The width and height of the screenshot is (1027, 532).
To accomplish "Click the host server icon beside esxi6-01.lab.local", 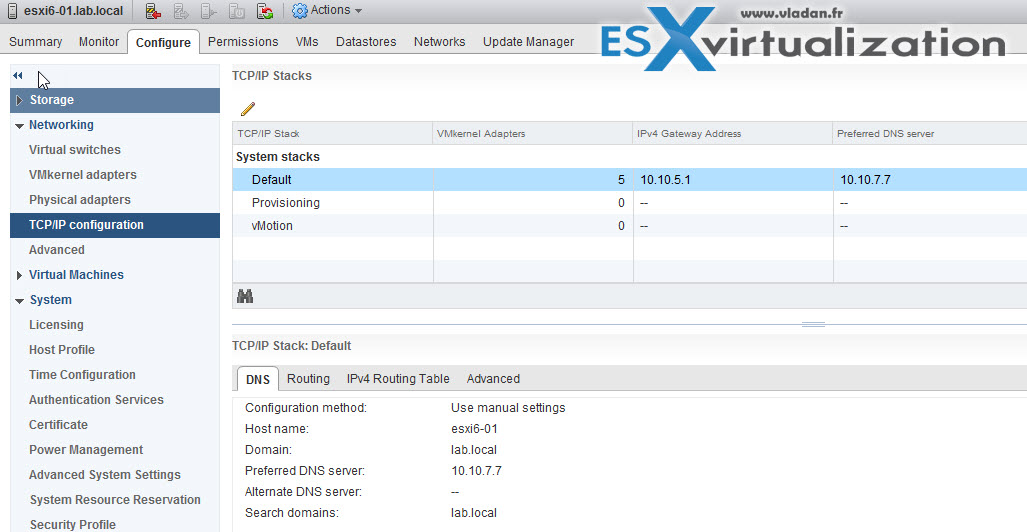I will pyautogui.click(x=12, y=10).
